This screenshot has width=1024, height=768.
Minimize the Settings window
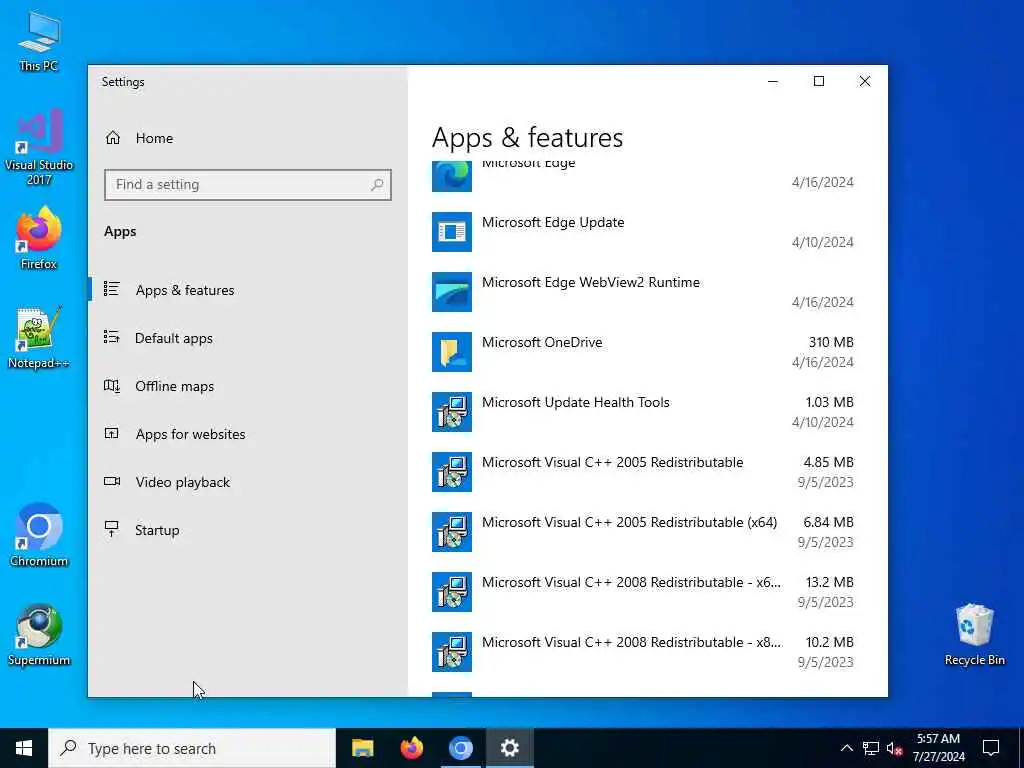(773, 81)
